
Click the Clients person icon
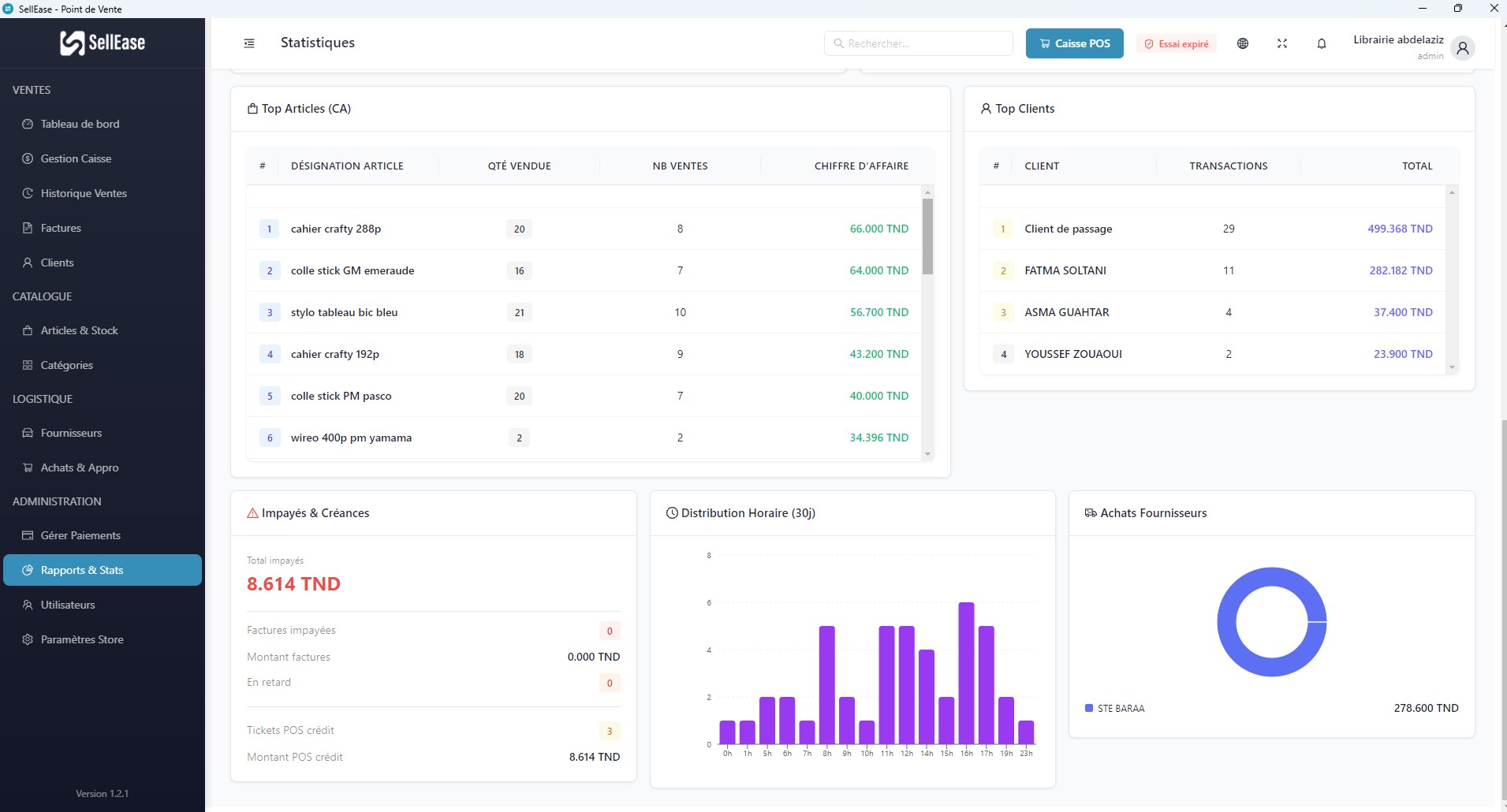point(28,263)
